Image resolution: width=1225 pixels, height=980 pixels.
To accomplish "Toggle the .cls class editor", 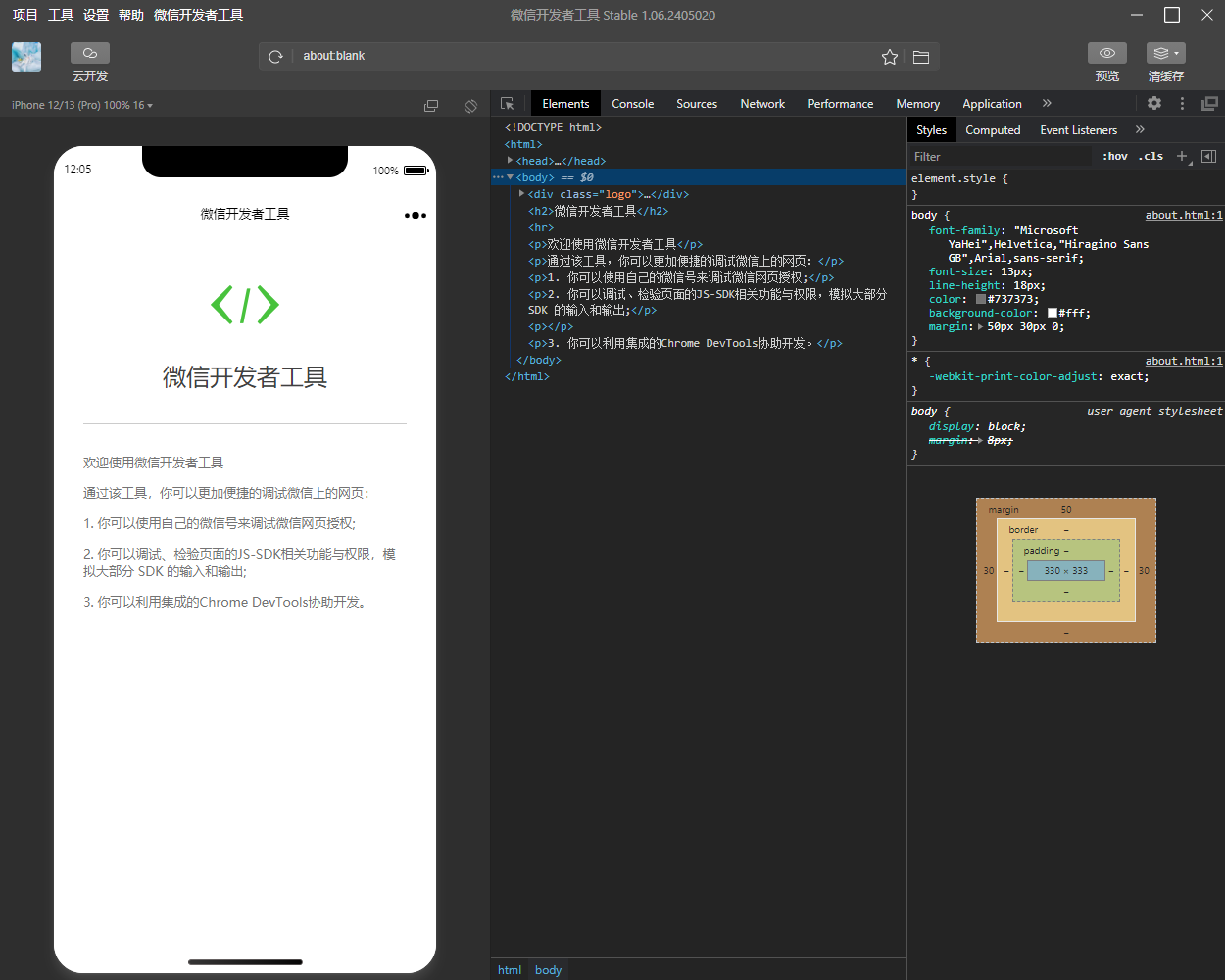I will click(x=1151, y=156).
